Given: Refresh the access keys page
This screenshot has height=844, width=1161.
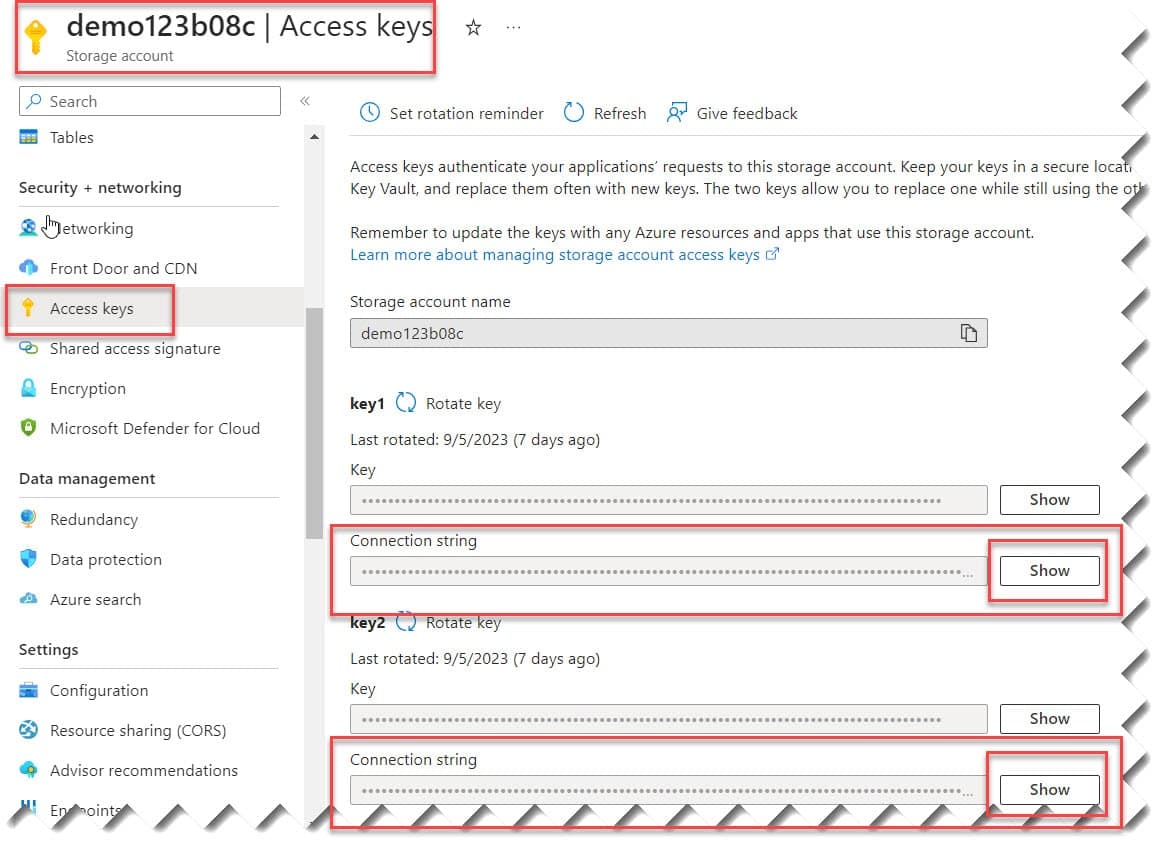Looking at the screenshot, I should pyautogui.click(x=604, y=113).
